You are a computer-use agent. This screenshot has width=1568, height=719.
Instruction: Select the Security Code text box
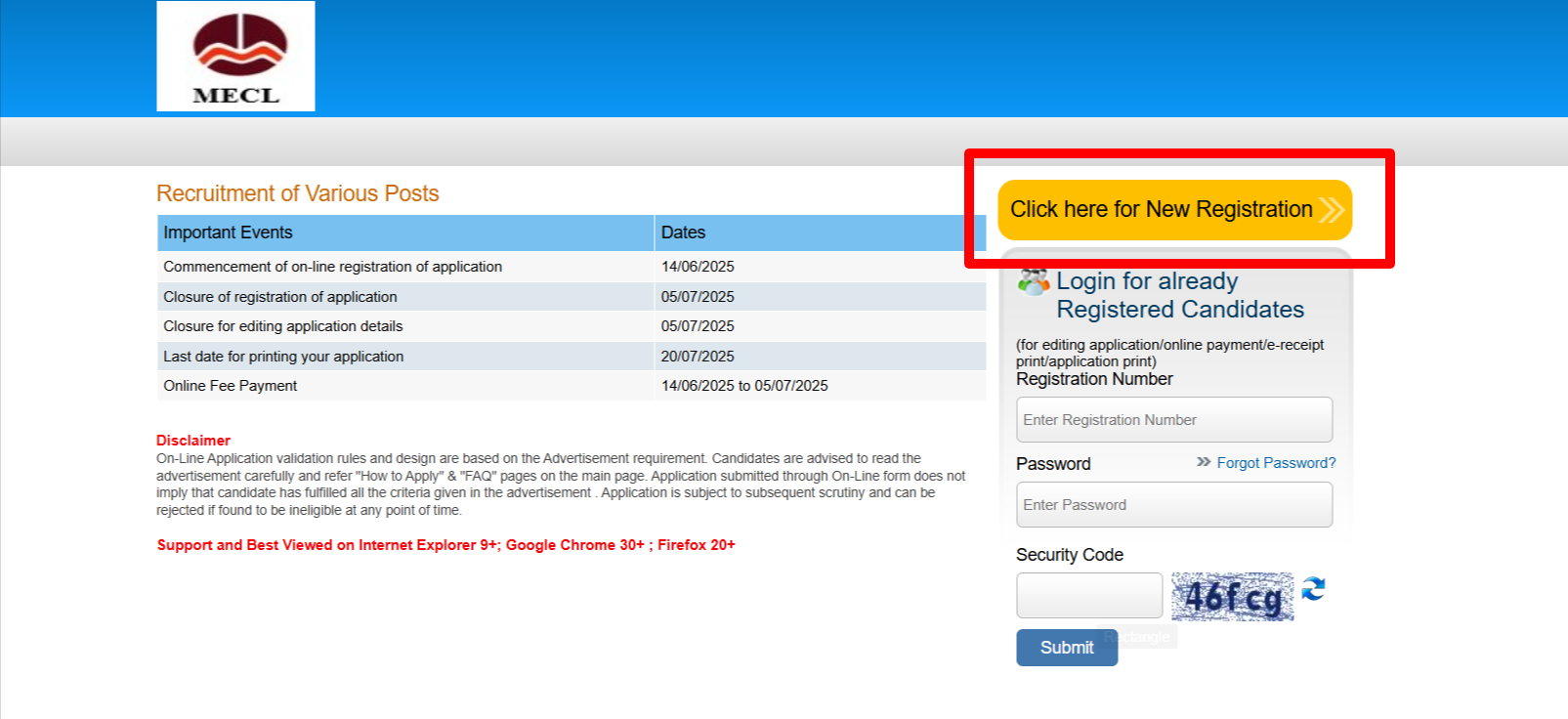pyautogui.click(x=1089, y=596)
